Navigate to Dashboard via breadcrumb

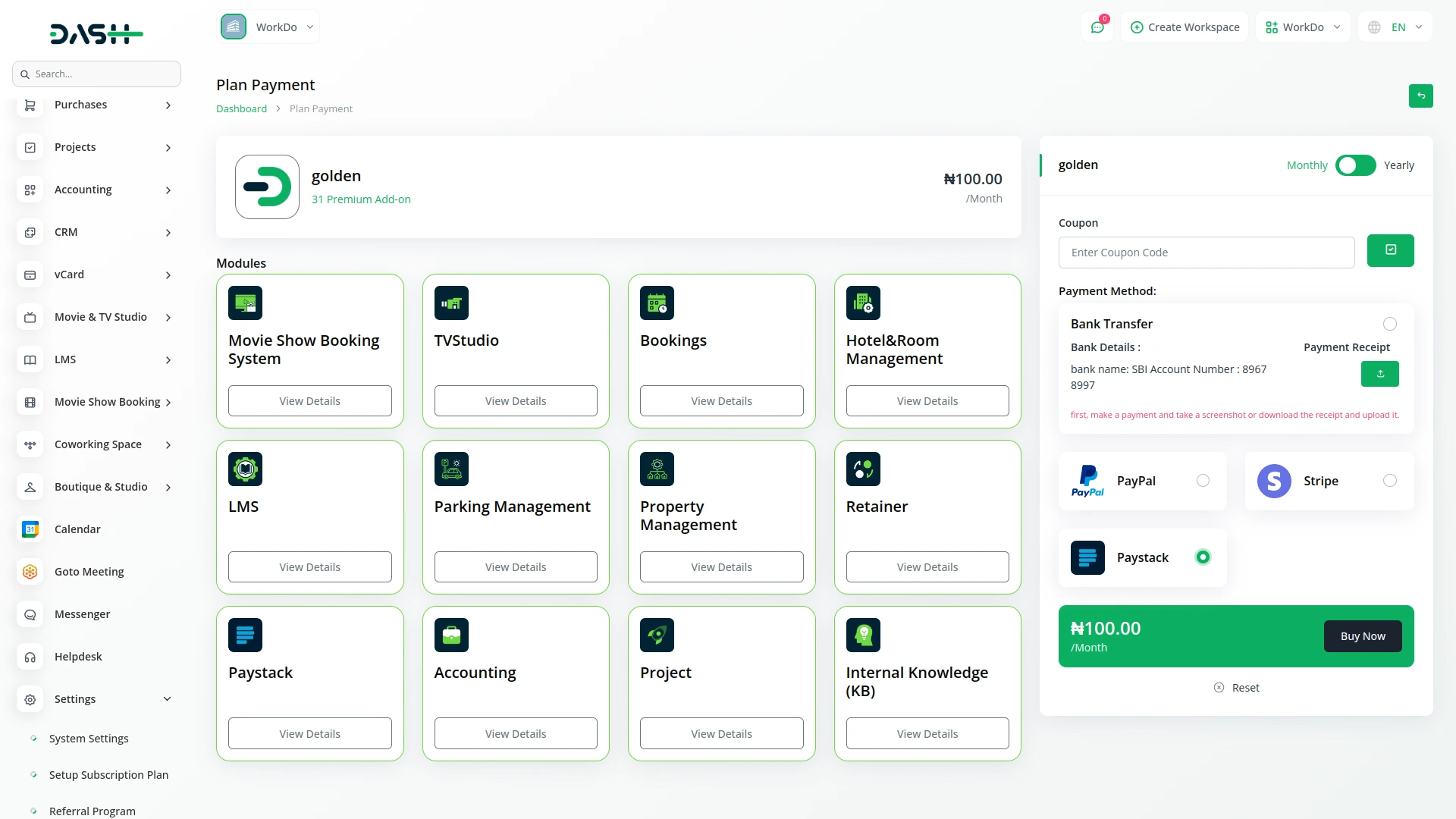point(241,108)
